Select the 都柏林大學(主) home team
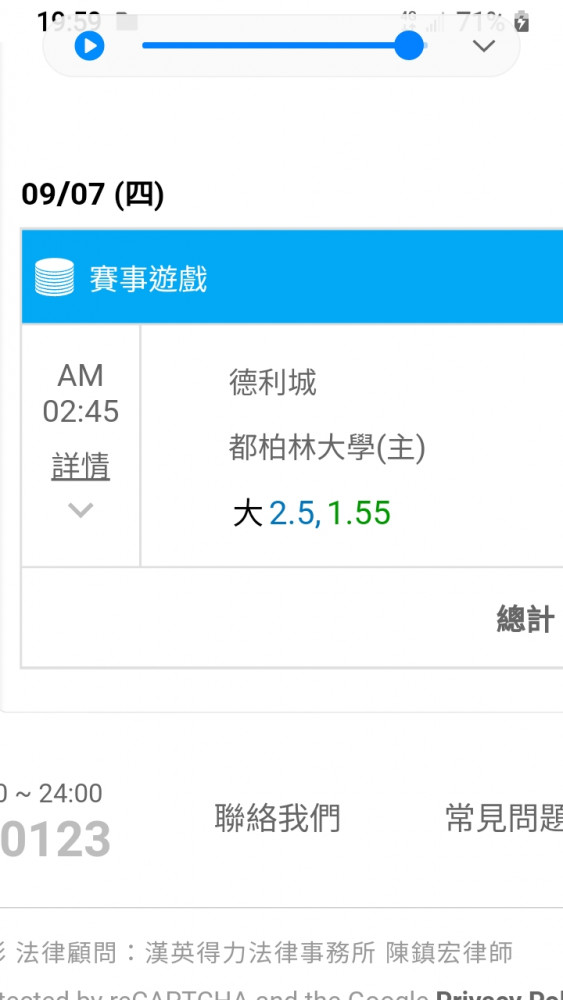 327,448
